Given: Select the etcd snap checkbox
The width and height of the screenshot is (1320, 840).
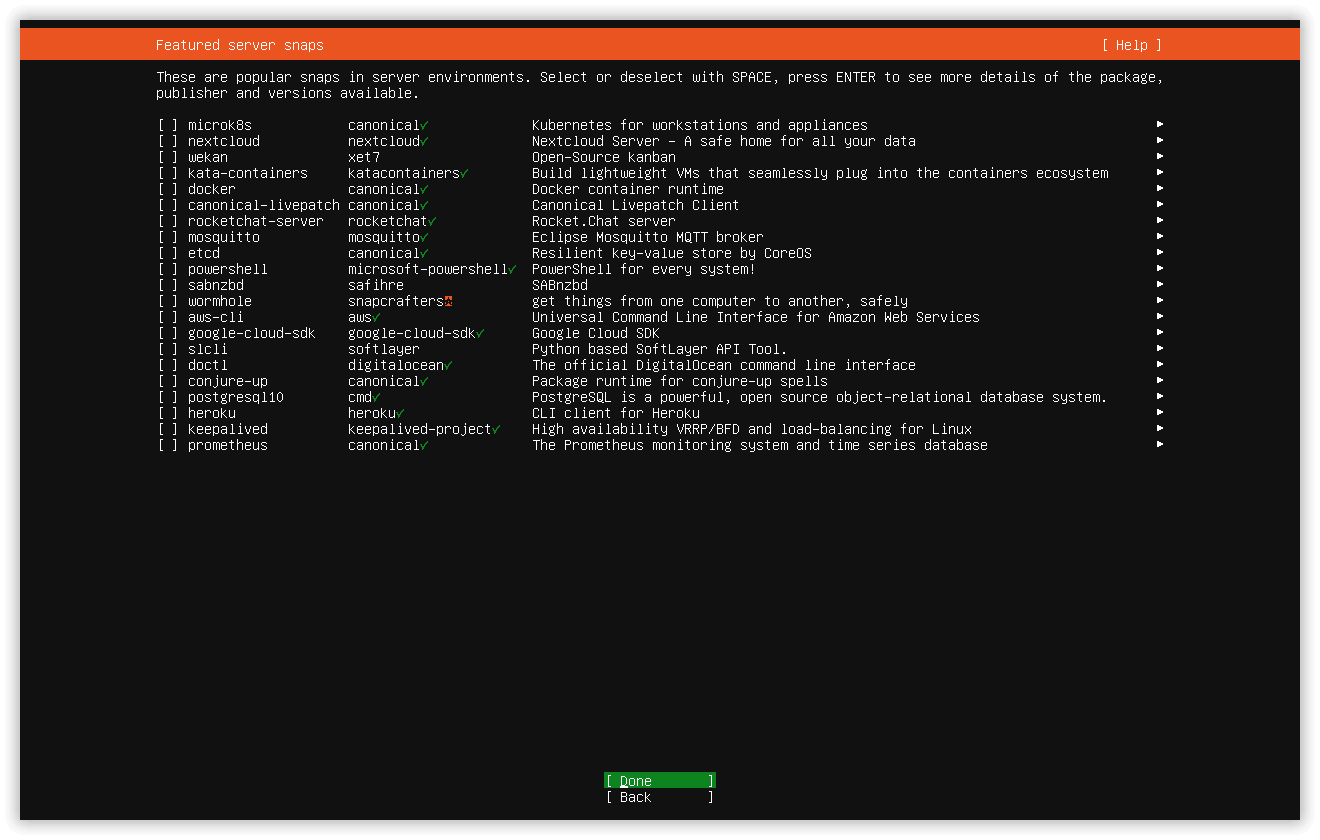Looking at the screenshot, I should click(168, 253).
